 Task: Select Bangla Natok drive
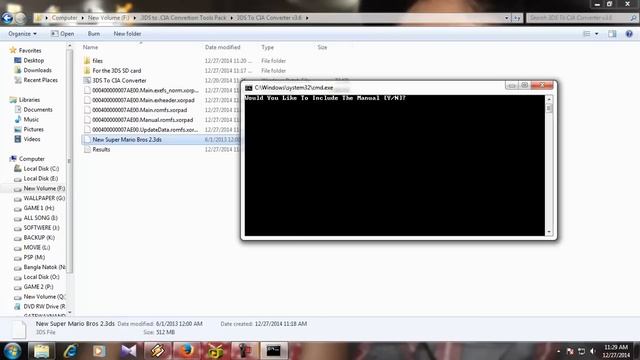point(44,267)
